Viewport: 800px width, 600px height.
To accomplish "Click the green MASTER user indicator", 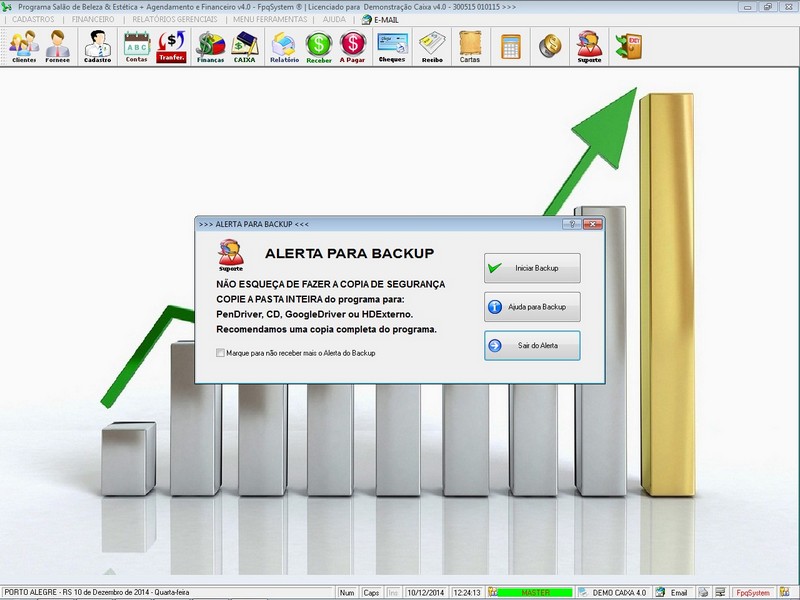I will tap(535, 592).
